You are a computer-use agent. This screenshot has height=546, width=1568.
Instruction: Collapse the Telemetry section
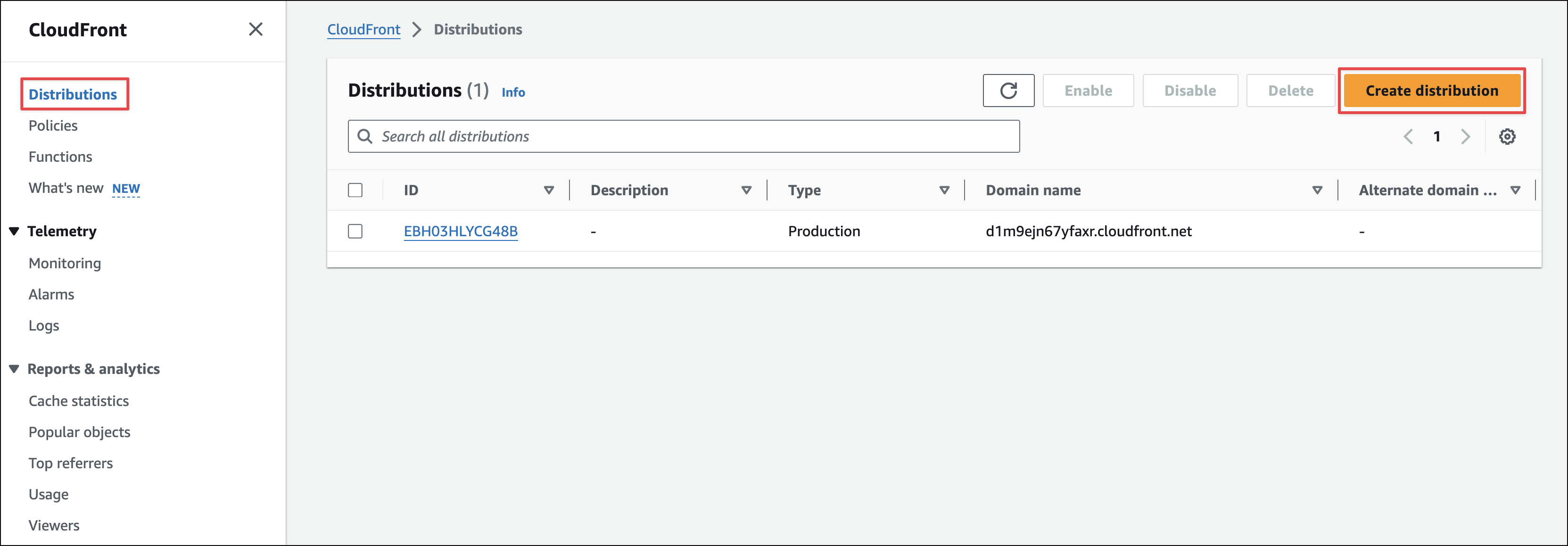click(x=14, y=232)
